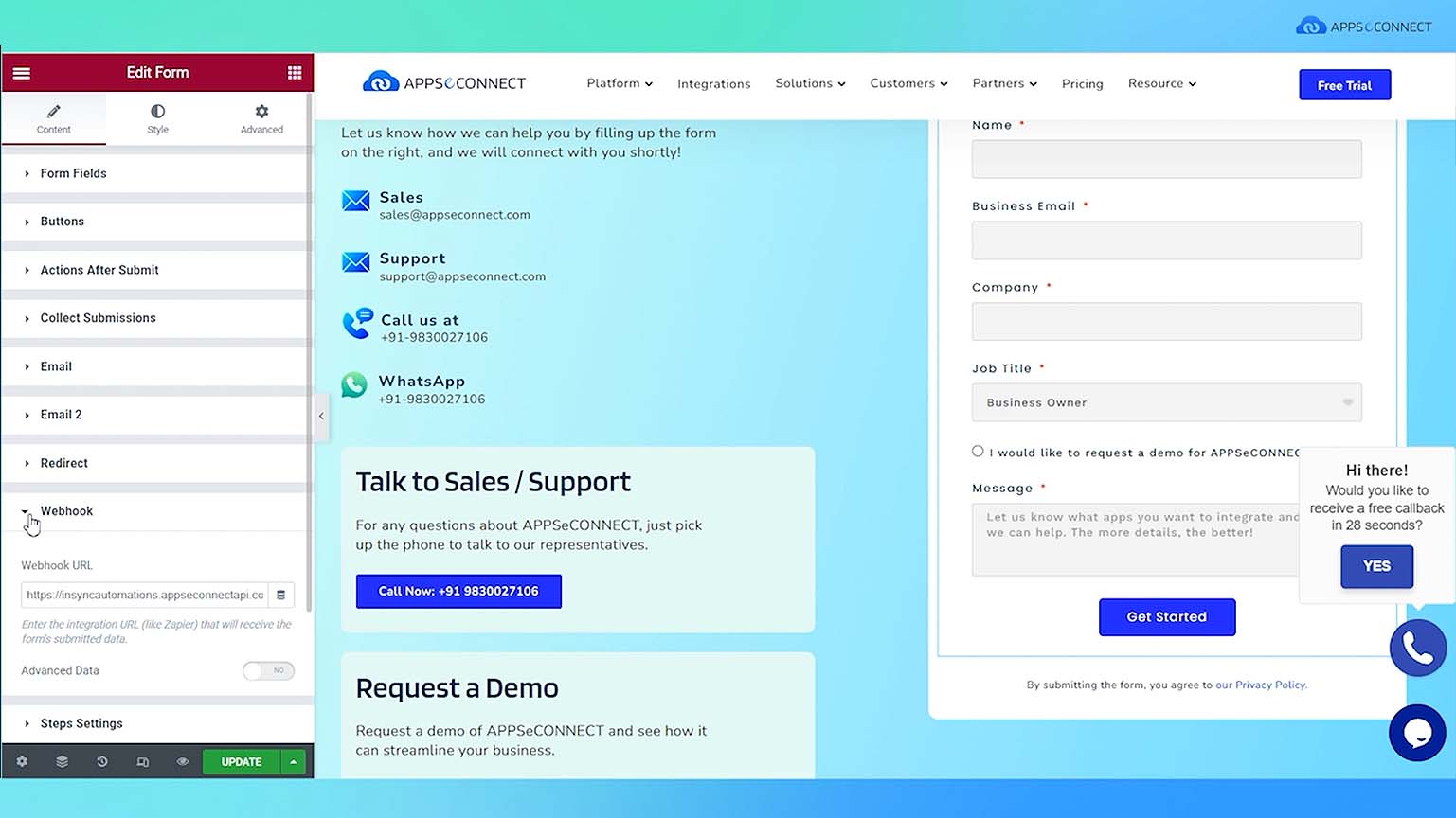This screenshot has height=818, width=1456.
Task: Open the Partners menu
Action: [1004, 83]
